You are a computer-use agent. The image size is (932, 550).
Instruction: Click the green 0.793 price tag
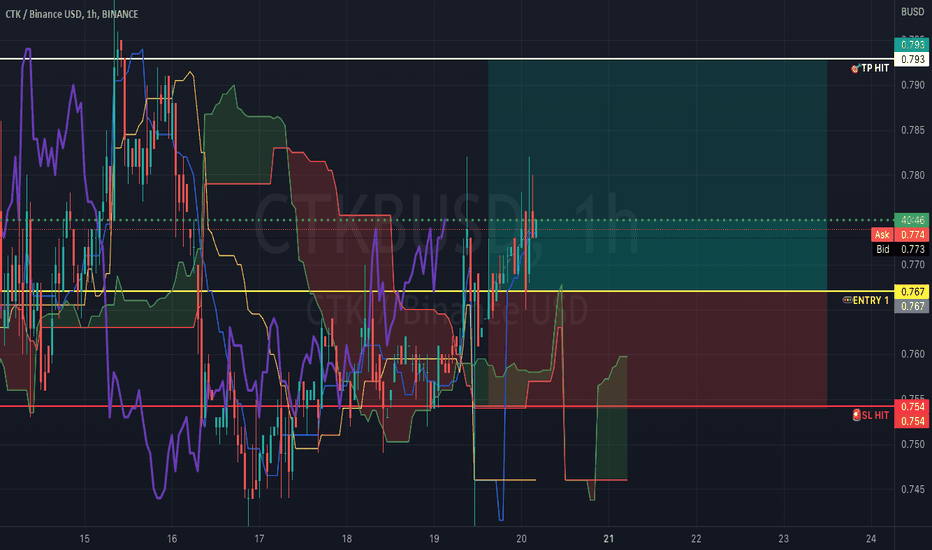coord(912,45)
